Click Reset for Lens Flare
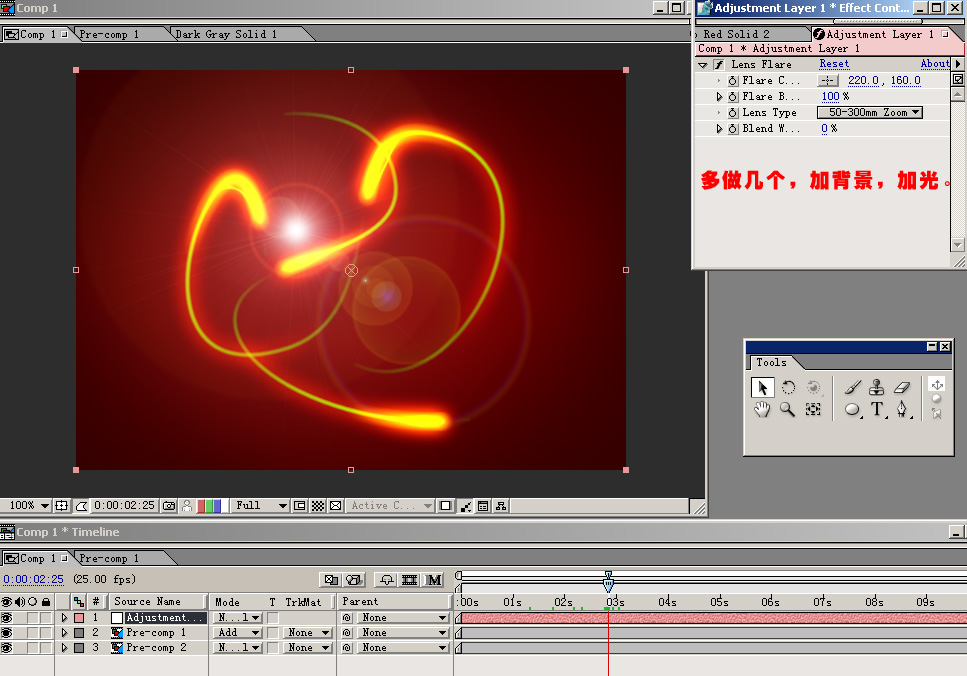Image resolution: width=967 pixels, height=676 pixels. [834, 64]
